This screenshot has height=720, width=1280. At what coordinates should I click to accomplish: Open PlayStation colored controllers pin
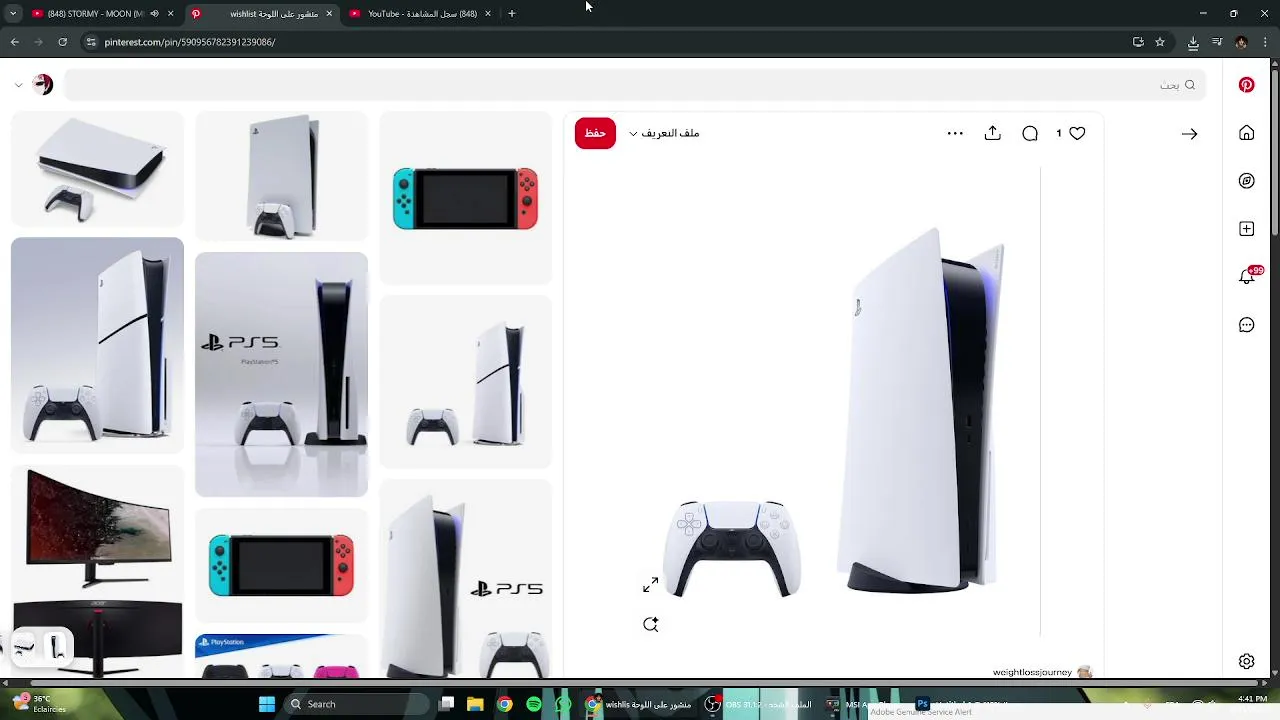pos(281,656)
